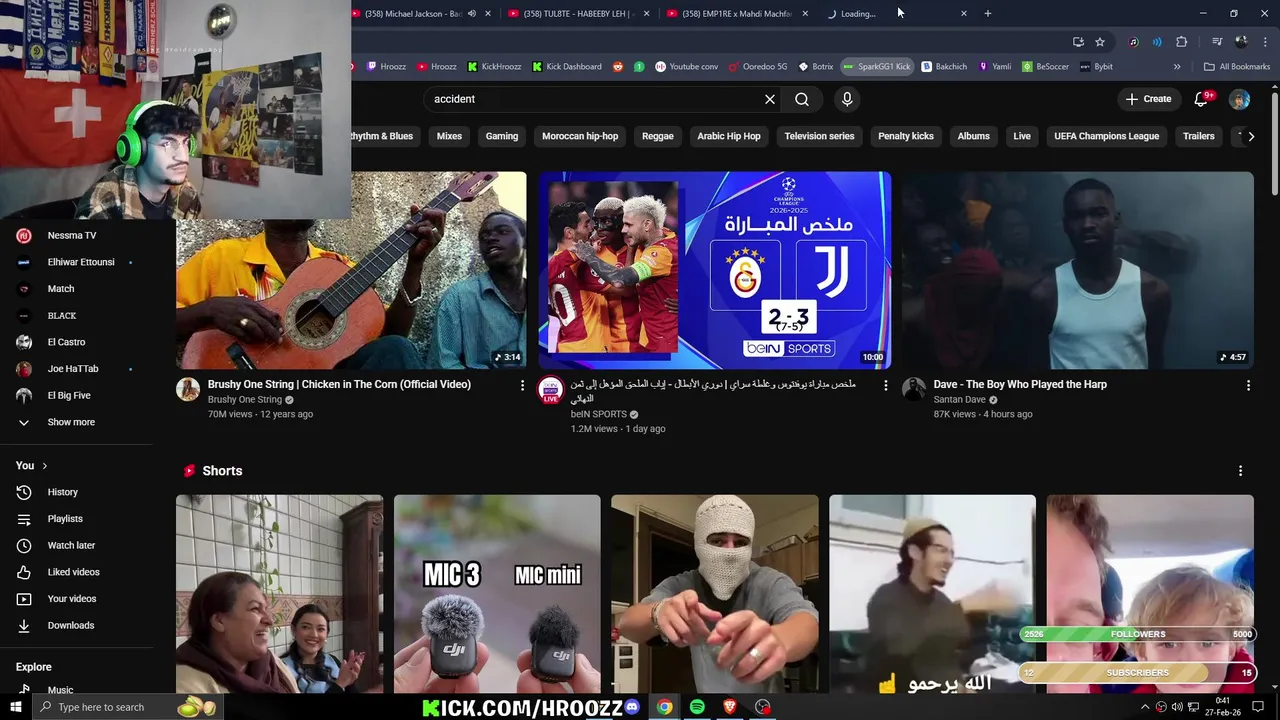The width and height of the screenshot is (1280, 720).
Task: Open Chrome media controls icon
Action: [1217, 42]
